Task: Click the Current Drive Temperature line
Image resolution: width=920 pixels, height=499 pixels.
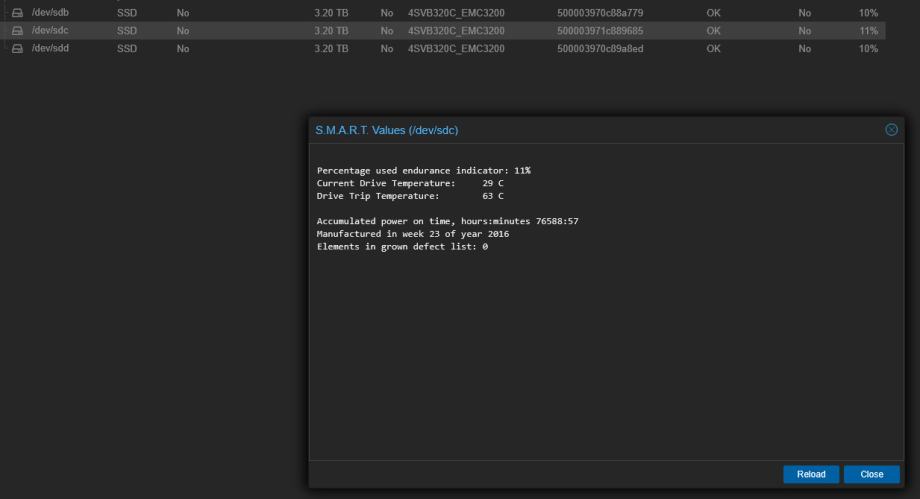Action: click(410, 183)
